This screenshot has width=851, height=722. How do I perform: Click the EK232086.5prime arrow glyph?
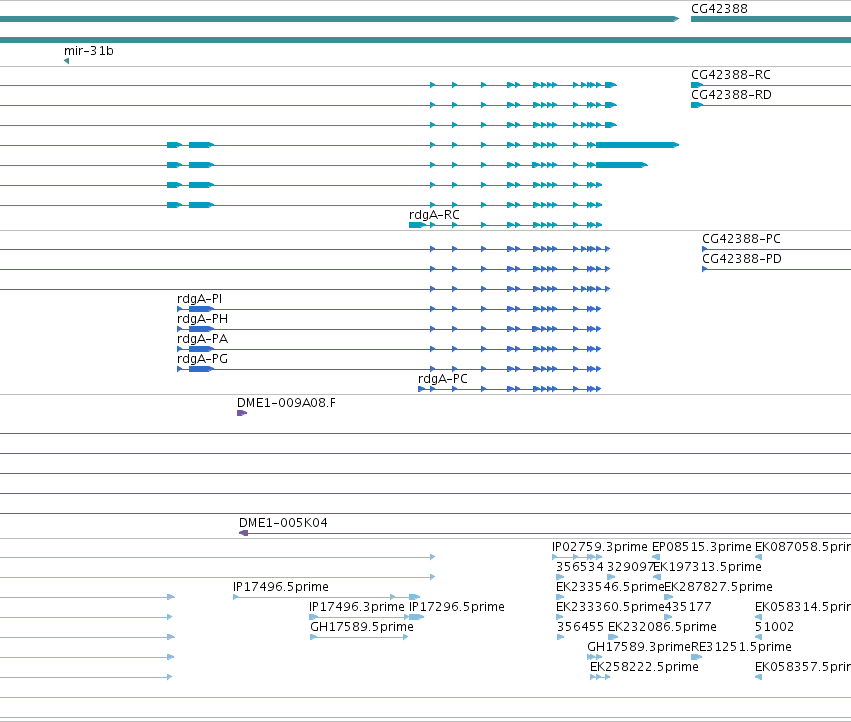pyautogui.click(x=613, y=637)
